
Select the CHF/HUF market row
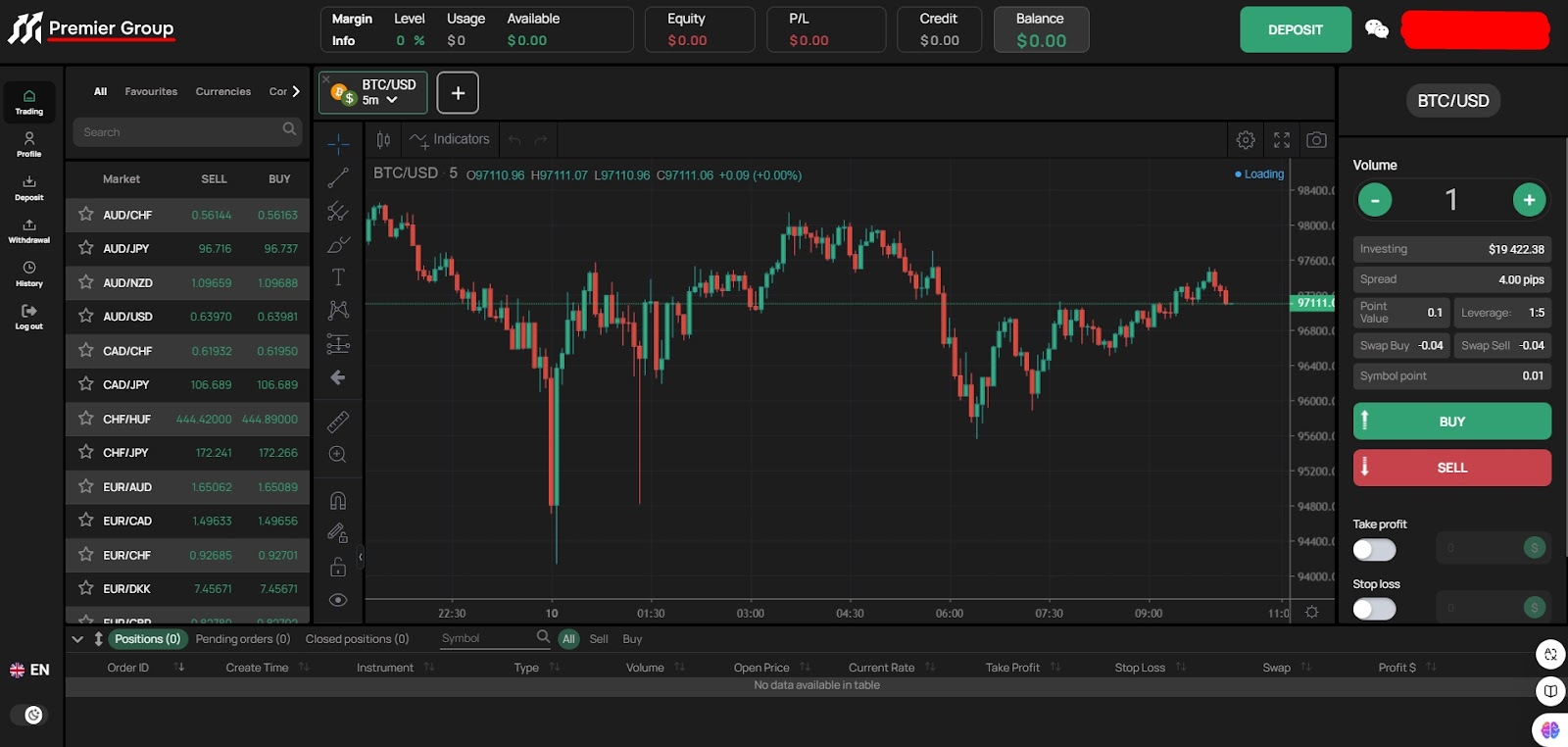(x=188, y=419)
